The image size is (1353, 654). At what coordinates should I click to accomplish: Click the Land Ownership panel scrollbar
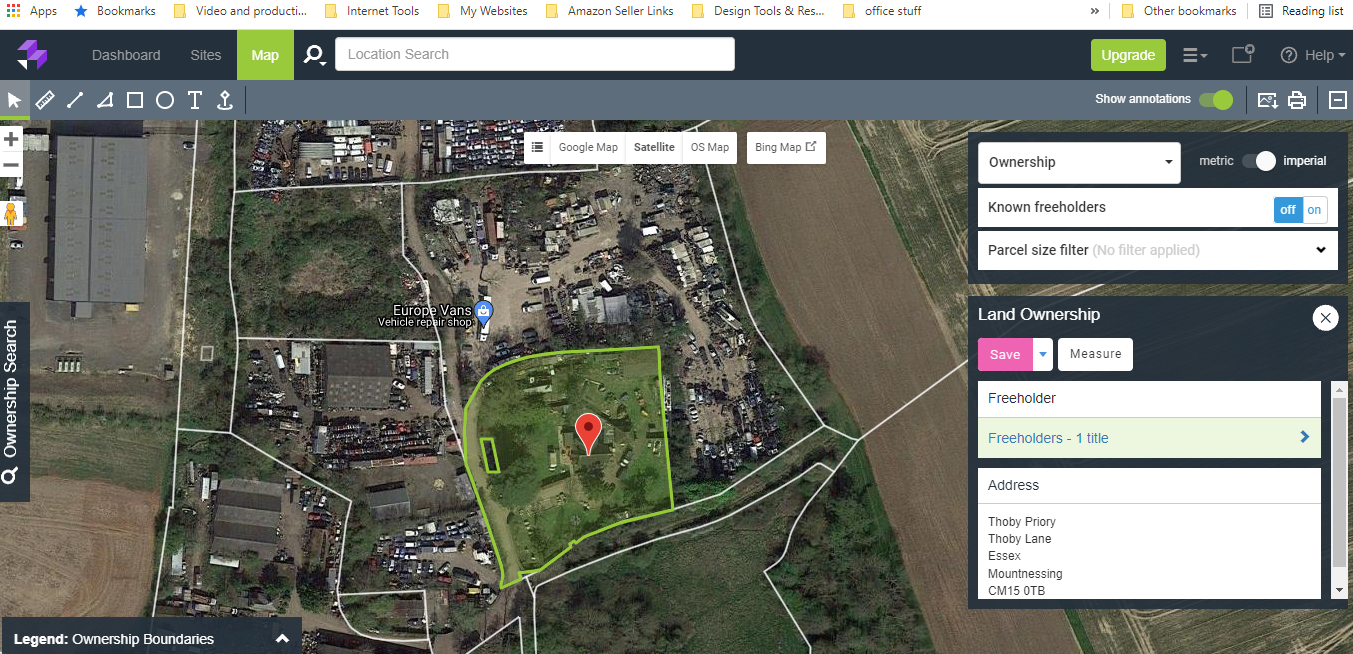[x=1339, y=480]
